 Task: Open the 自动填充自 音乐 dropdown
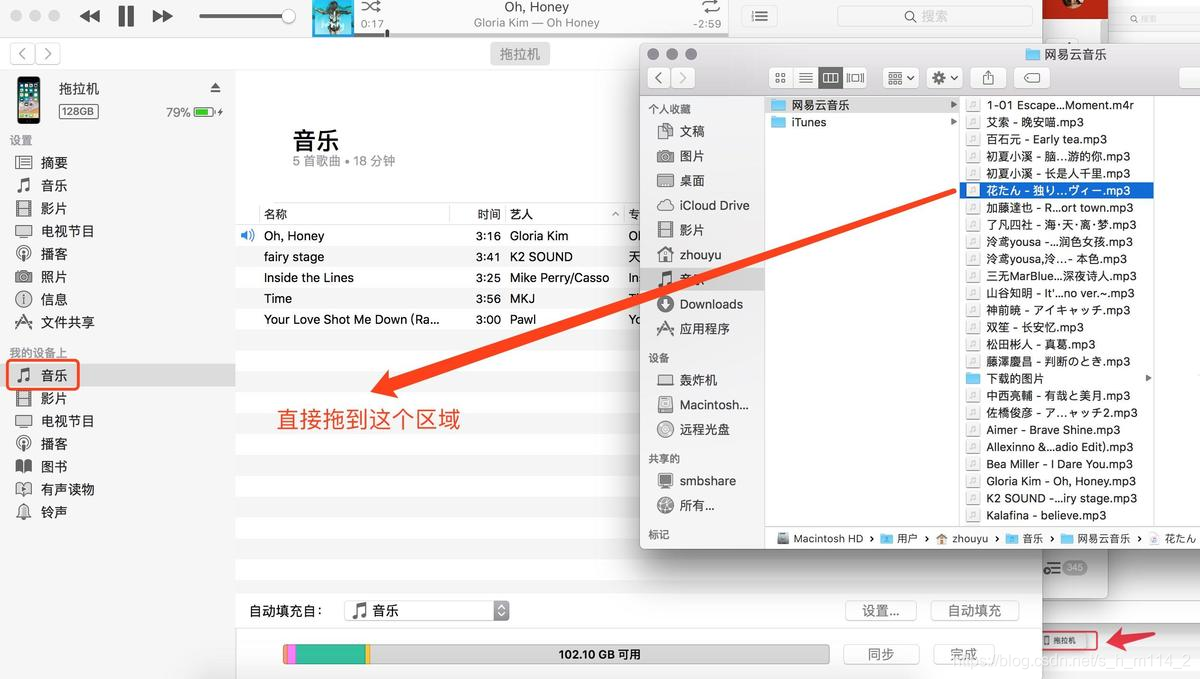(427, 610)
